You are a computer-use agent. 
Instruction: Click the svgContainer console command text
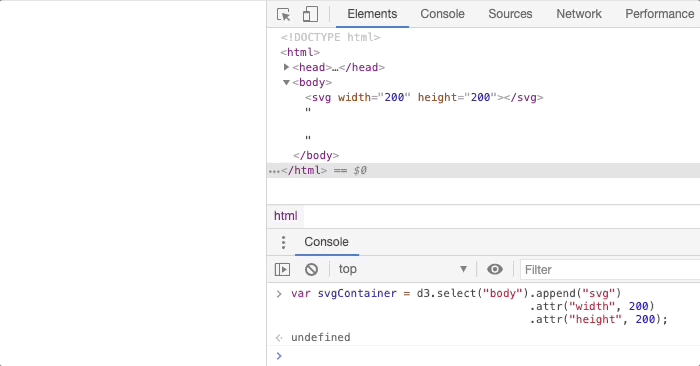point(479,306)
